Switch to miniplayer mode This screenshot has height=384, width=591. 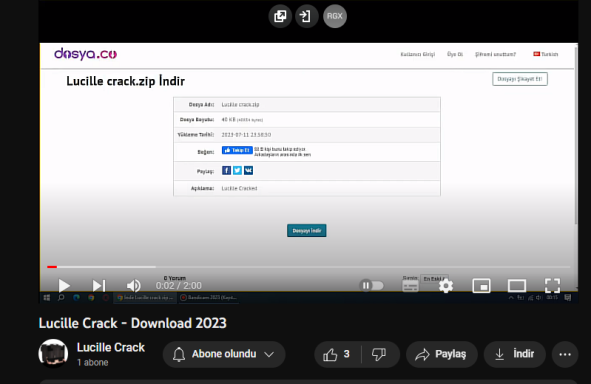(481, 286)
